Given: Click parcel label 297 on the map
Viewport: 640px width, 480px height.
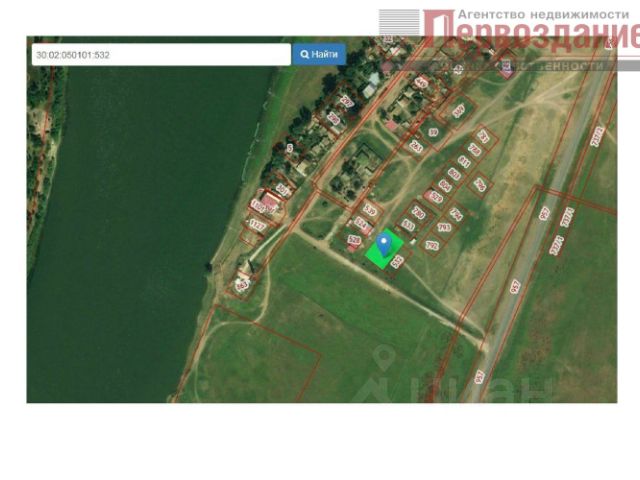Looking at the screenshot, I should 347,101.
